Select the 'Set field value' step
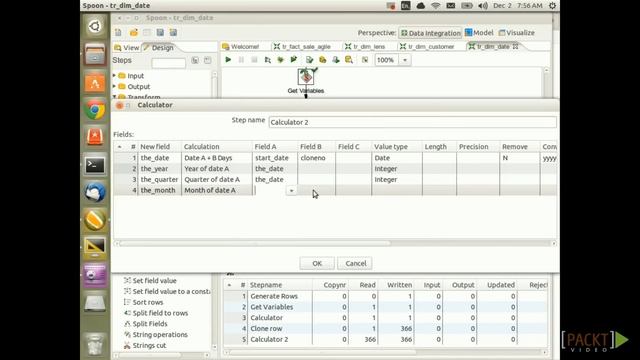 coord(154,280)
